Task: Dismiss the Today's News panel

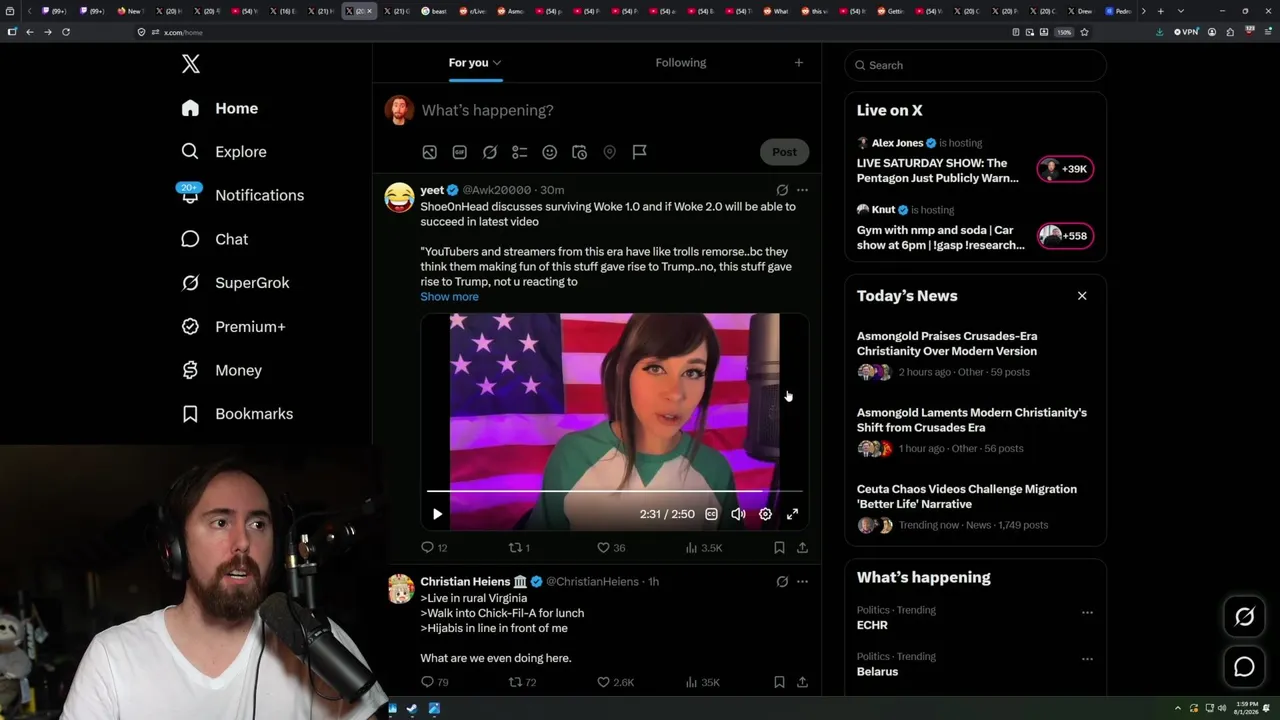Action: pos(1082,296)
